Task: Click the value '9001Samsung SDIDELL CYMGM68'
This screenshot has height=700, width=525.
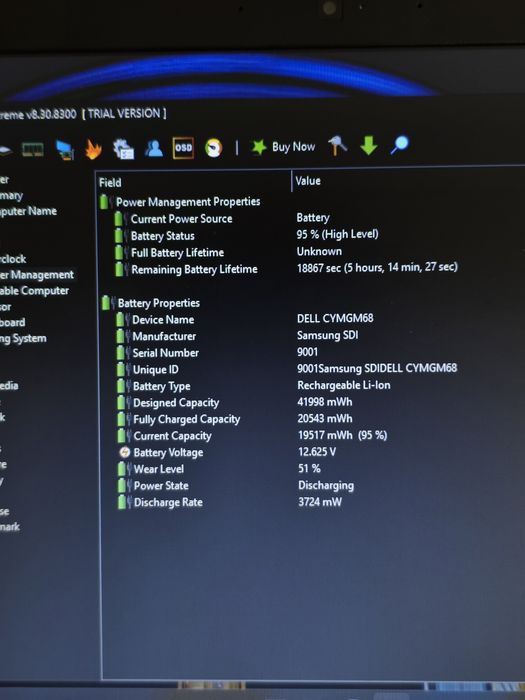Action: [x=377, y=368]
